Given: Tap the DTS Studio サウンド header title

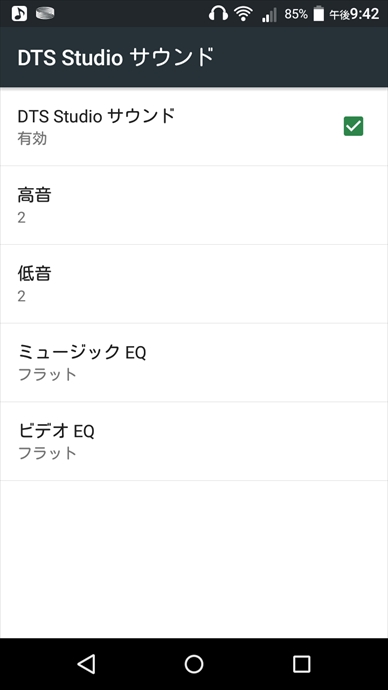Looking at the screenshot, I should click(116, 57).
